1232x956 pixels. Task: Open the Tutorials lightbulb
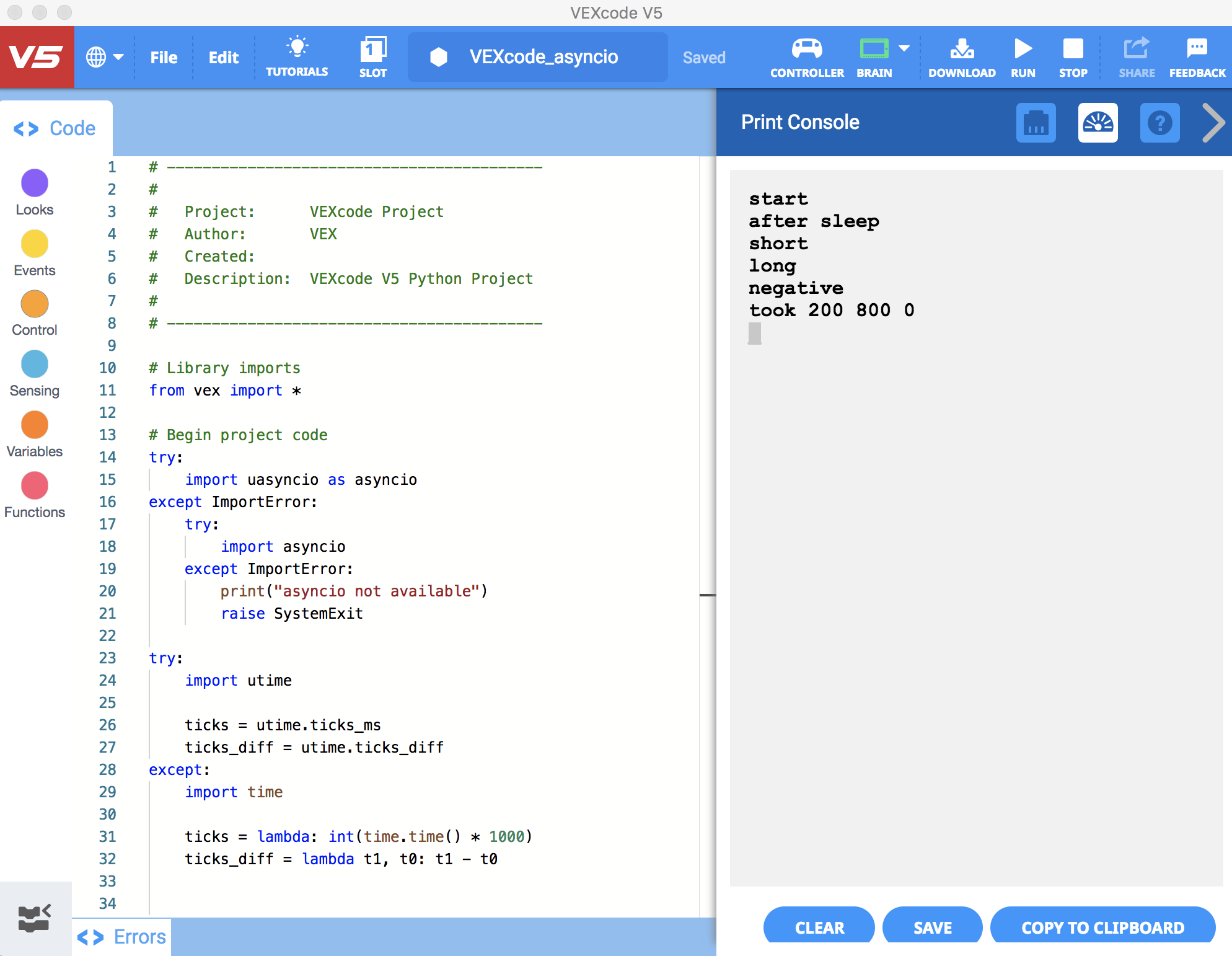point(297,56)
